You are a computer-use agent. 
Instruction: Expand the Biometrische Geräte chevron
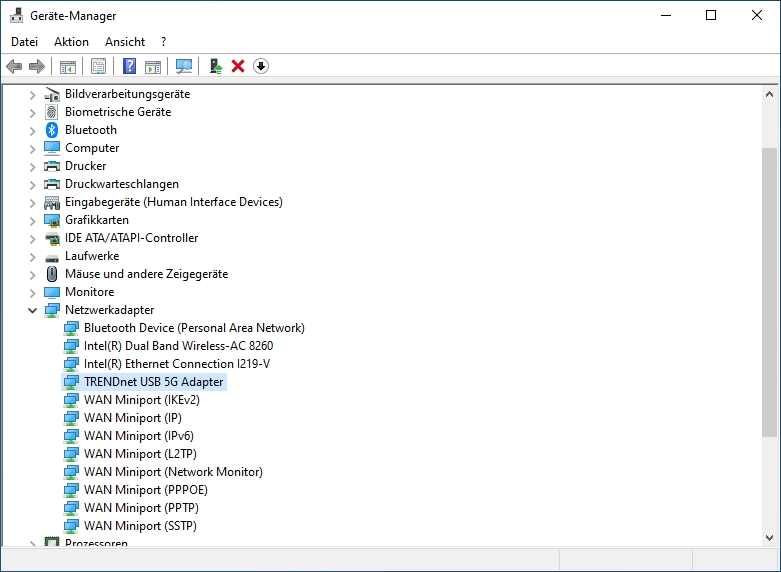click(32, 113)
